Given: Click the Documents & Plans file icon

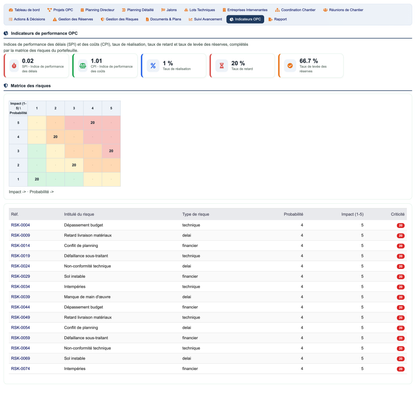Looking at the screenshot, I should click(147, 19).
